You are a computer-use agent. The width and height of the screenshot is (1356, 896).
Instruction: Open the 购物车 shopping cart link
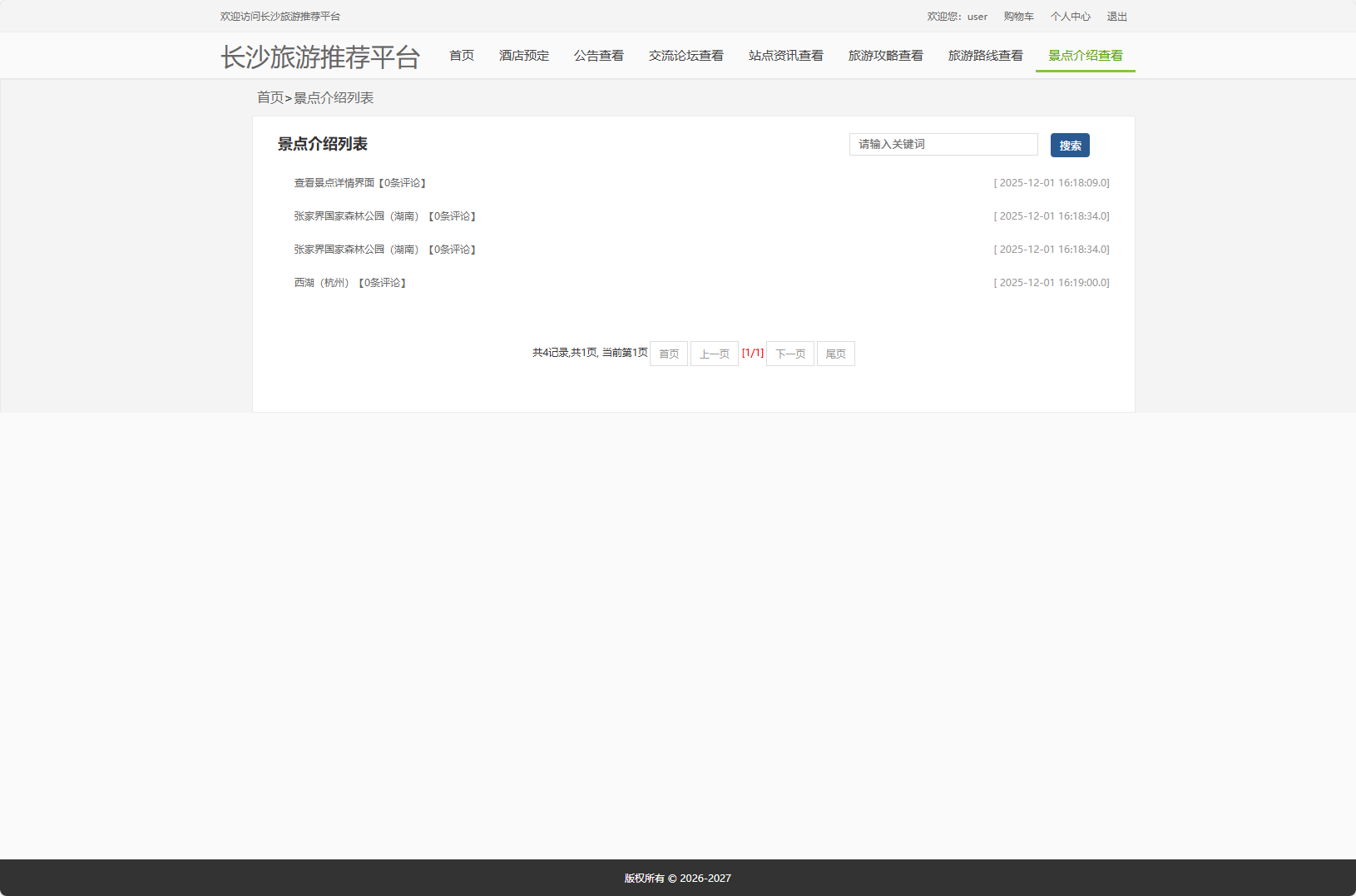point(1018,16)
